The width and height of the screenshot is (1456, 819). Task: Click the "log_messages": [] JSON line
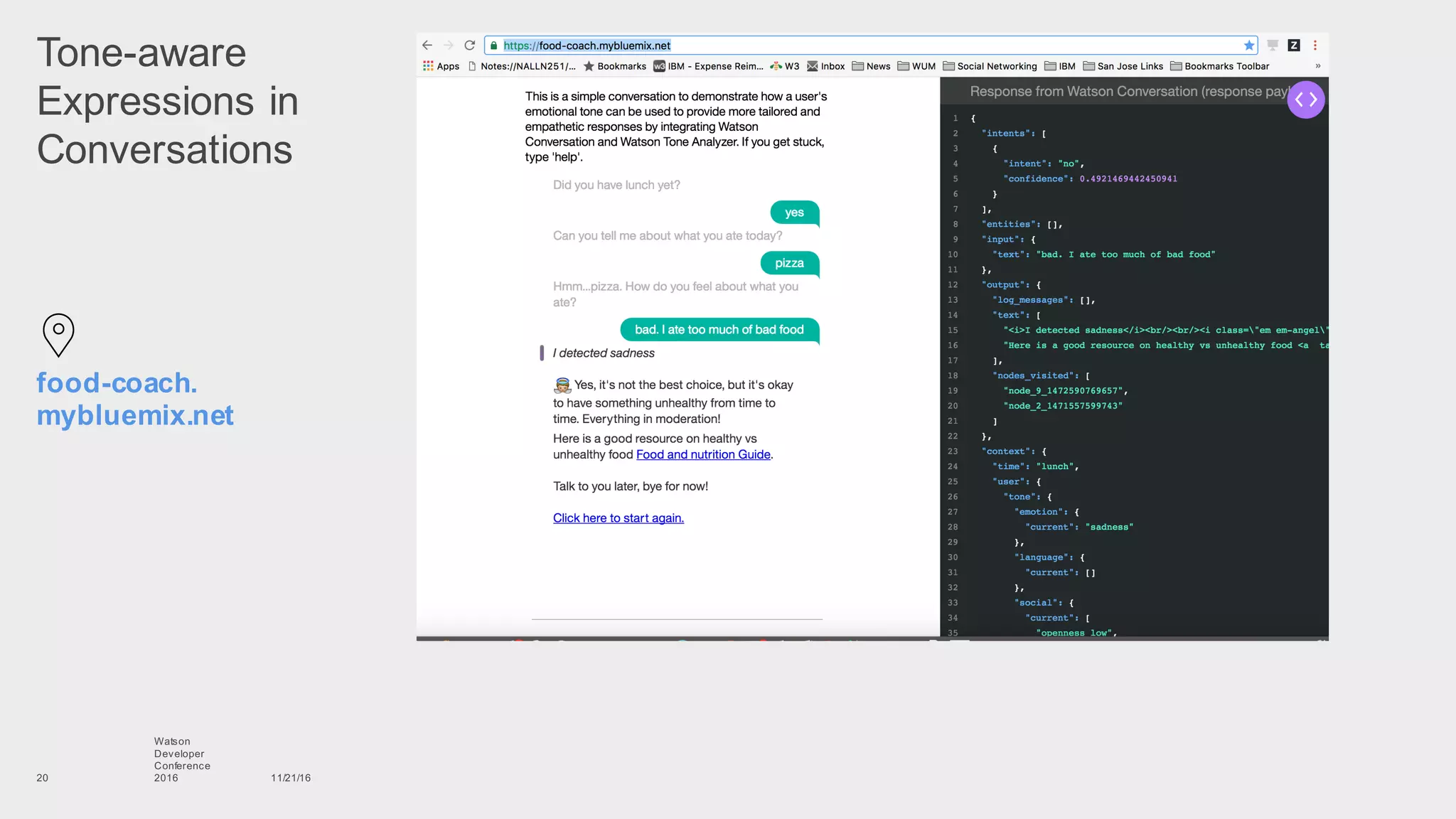click(1043, 300)
